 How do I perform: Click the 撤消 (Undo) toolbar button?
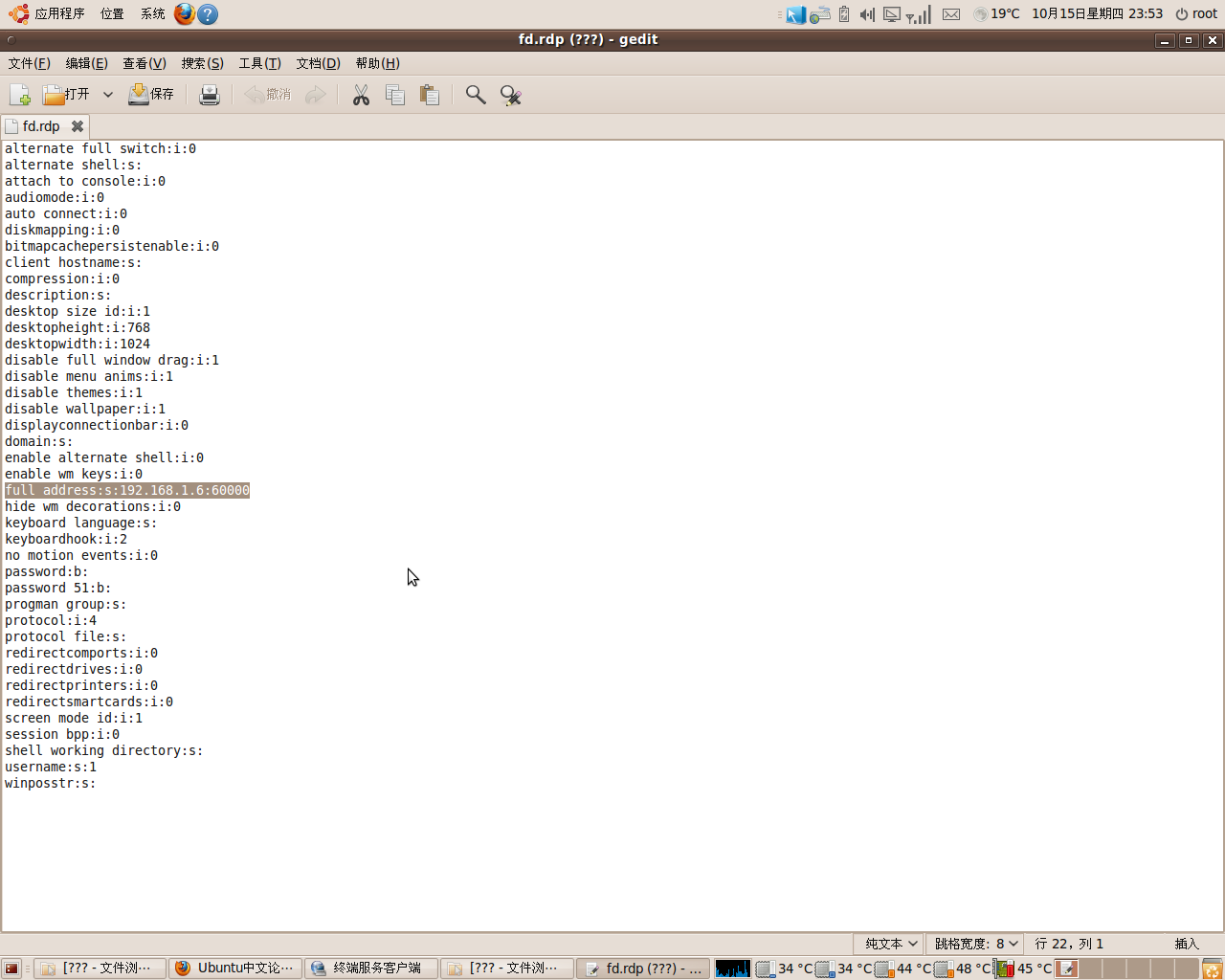tap(268, 95)
